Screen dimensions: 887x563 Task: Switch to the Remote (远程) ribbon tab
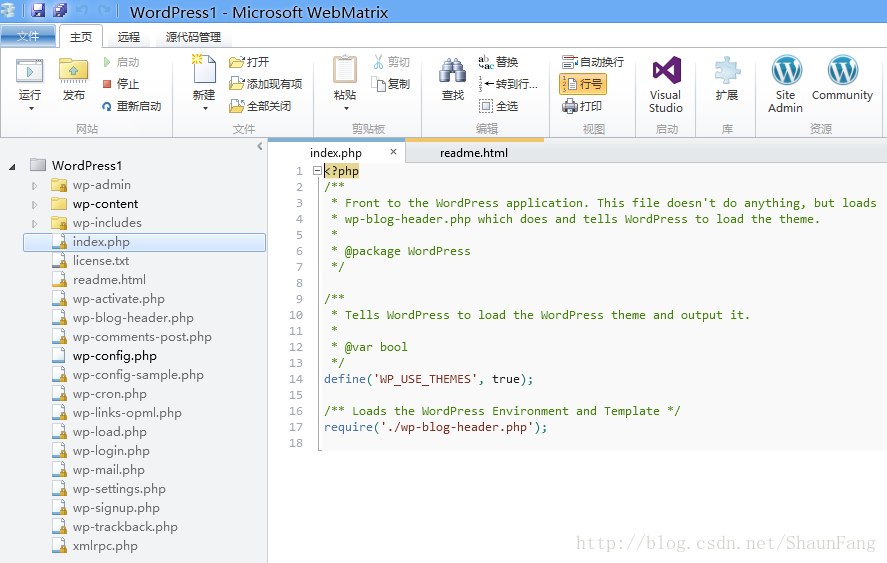tap(128, 37)
